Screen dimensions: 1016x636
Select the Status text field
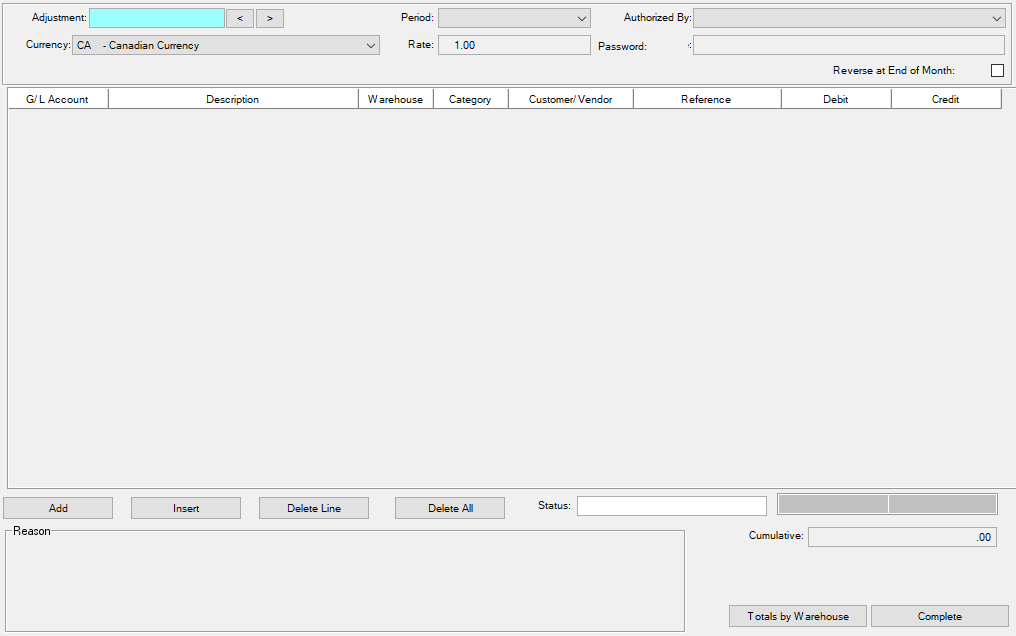click(x=671, y=506)
